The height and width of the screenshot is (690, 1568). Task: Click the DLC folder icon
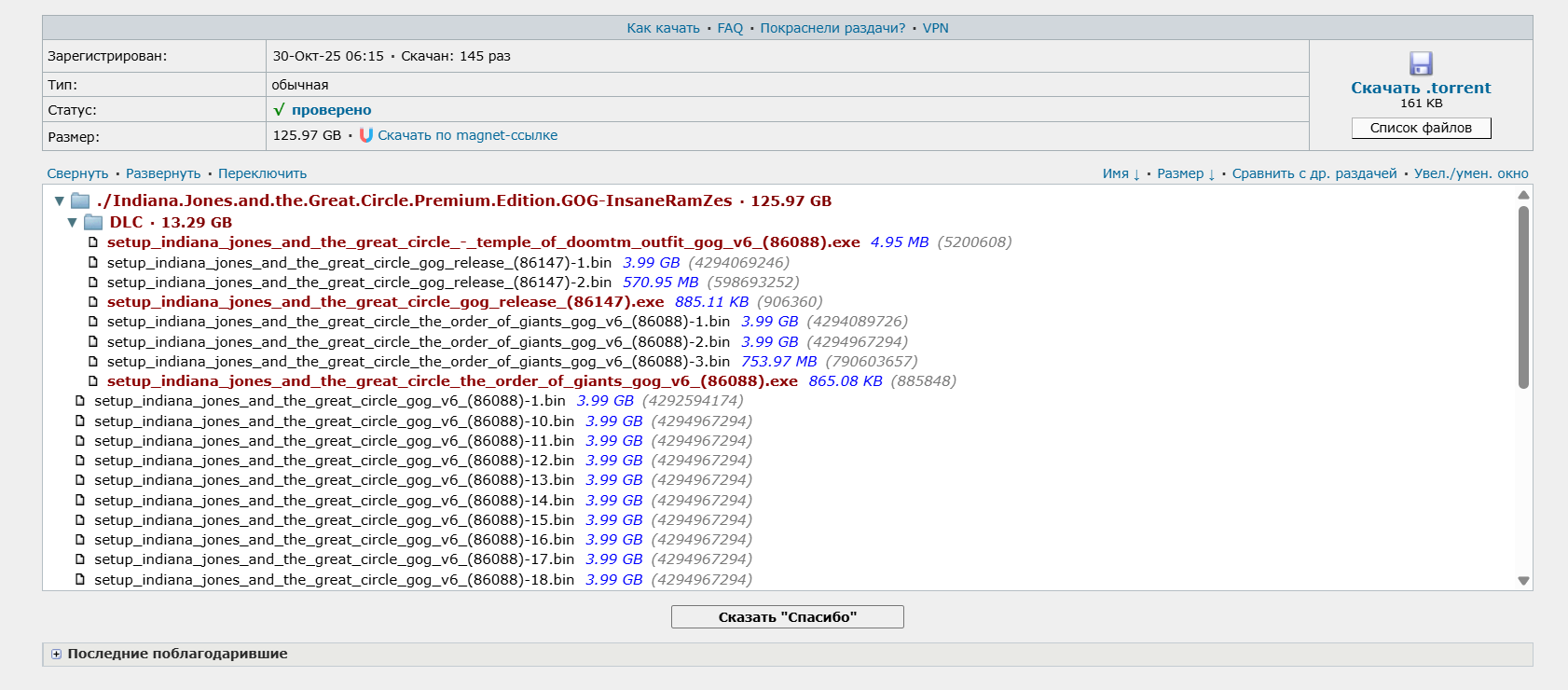[x=93, y=222]
